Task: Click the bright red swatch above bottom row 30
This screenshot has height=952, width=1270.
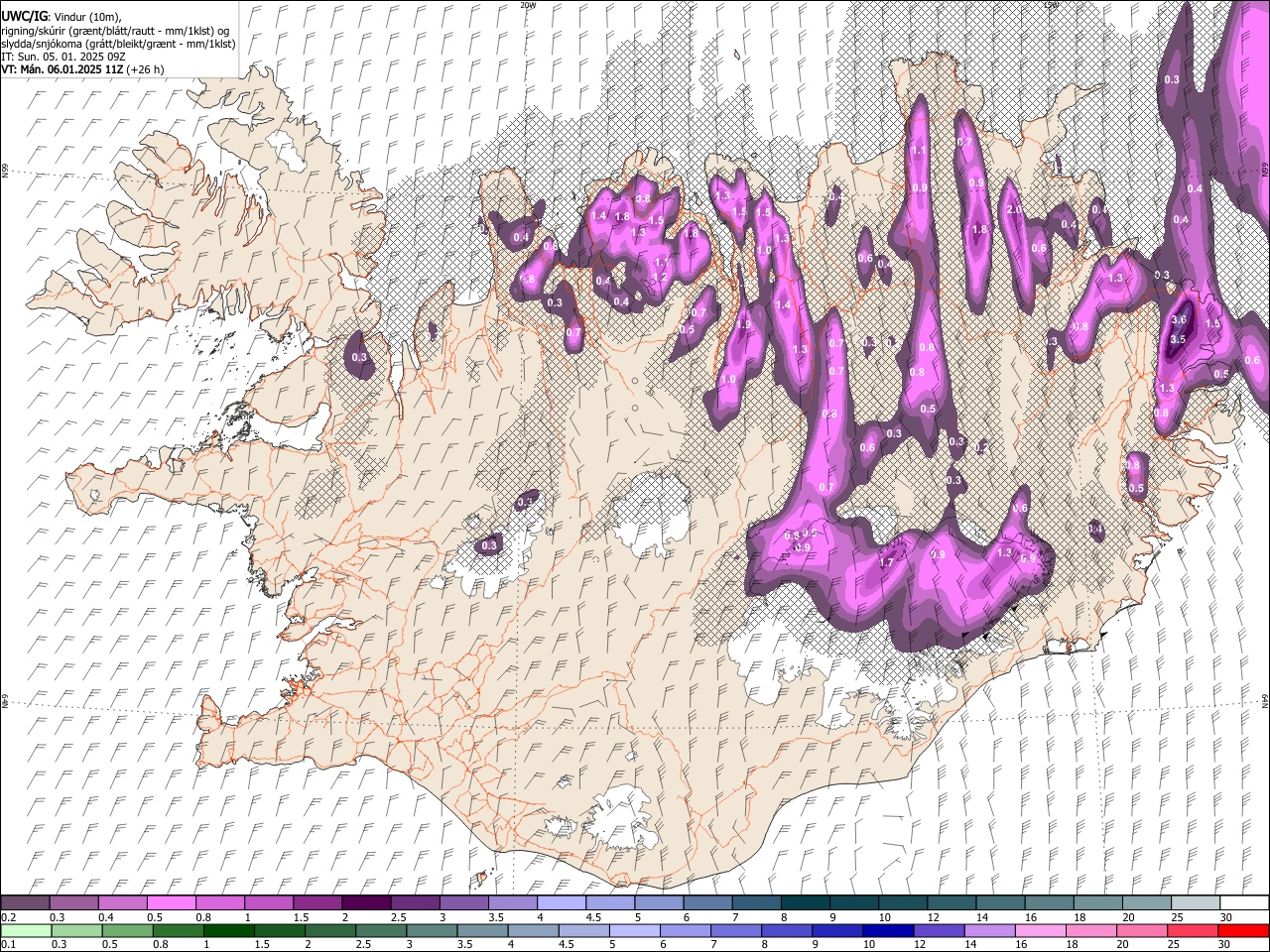Action: pyautogui.click(x=1242, y=930)
